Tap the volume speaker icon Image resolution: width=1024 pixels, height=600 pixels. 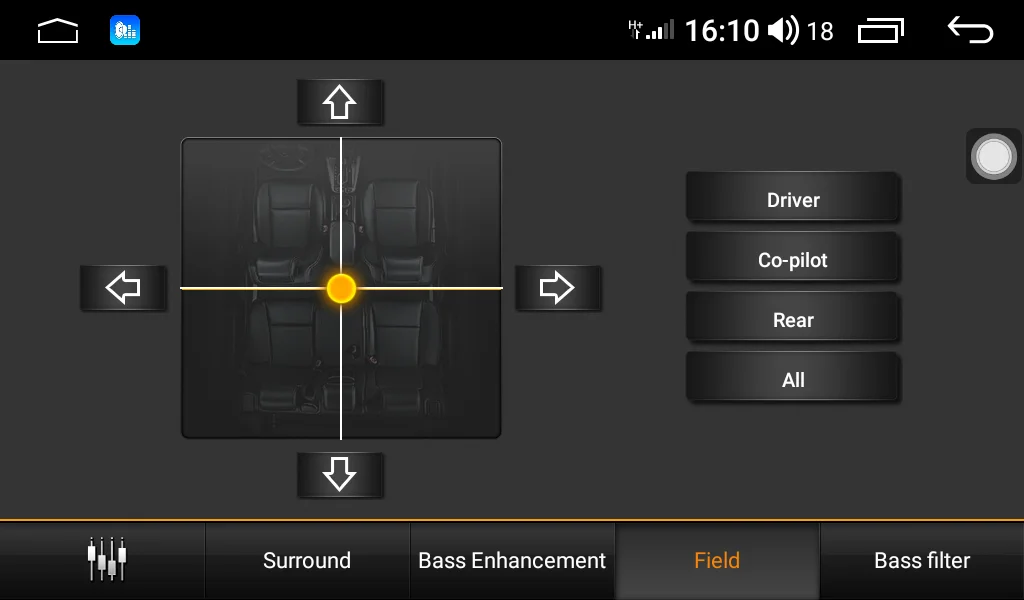point(782,31)
